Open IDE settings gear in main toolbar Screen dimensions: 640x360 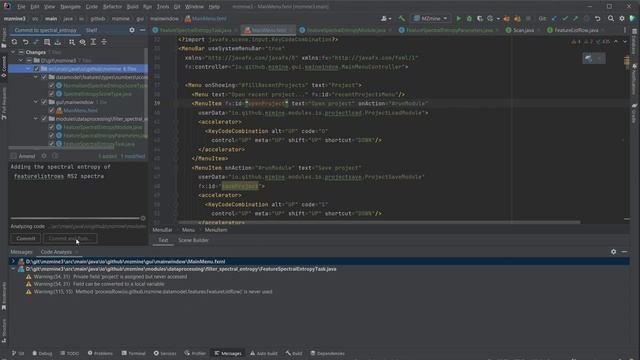tap(622, 18)
